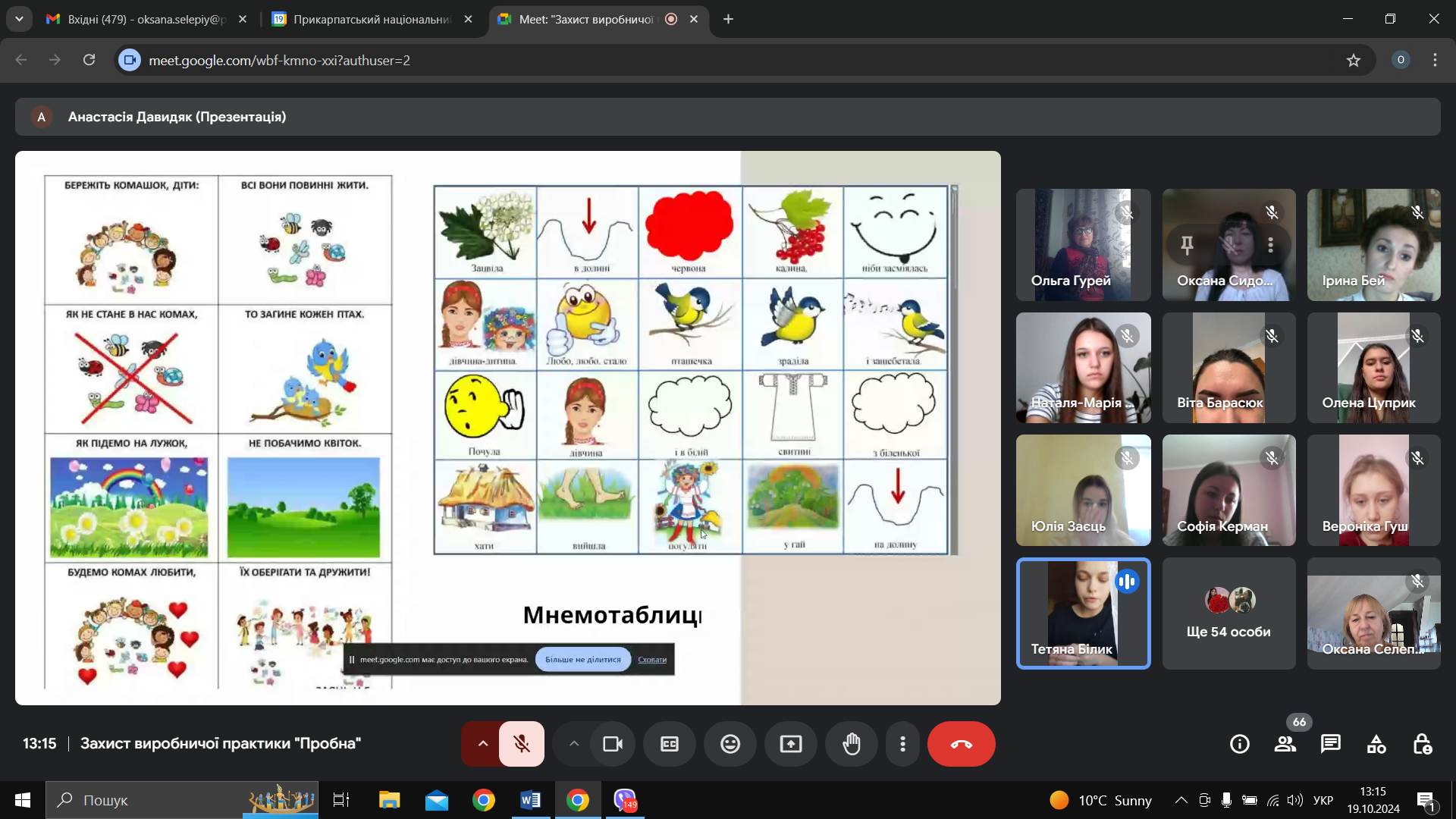Image resolution: width=1456 pixels, height=819 pixels.
Task: Expand video settings chevron beside camera
Action: click(x=574, y=744)
